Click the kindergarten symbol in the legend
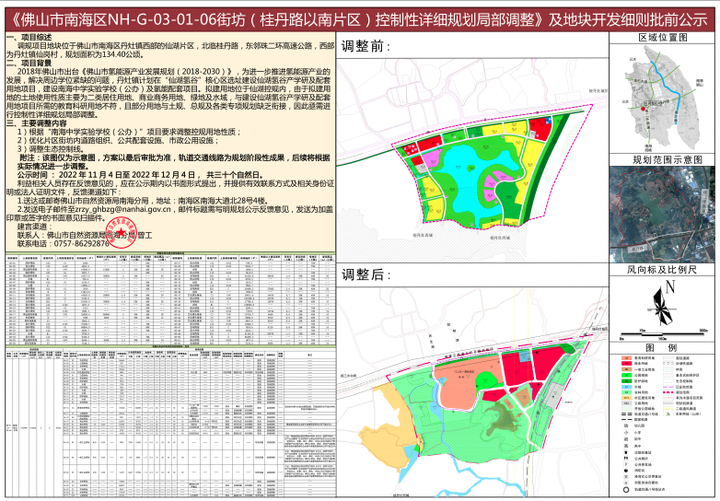Image resolution: width=720 pixels, height=501 pixels. point(626,426)
